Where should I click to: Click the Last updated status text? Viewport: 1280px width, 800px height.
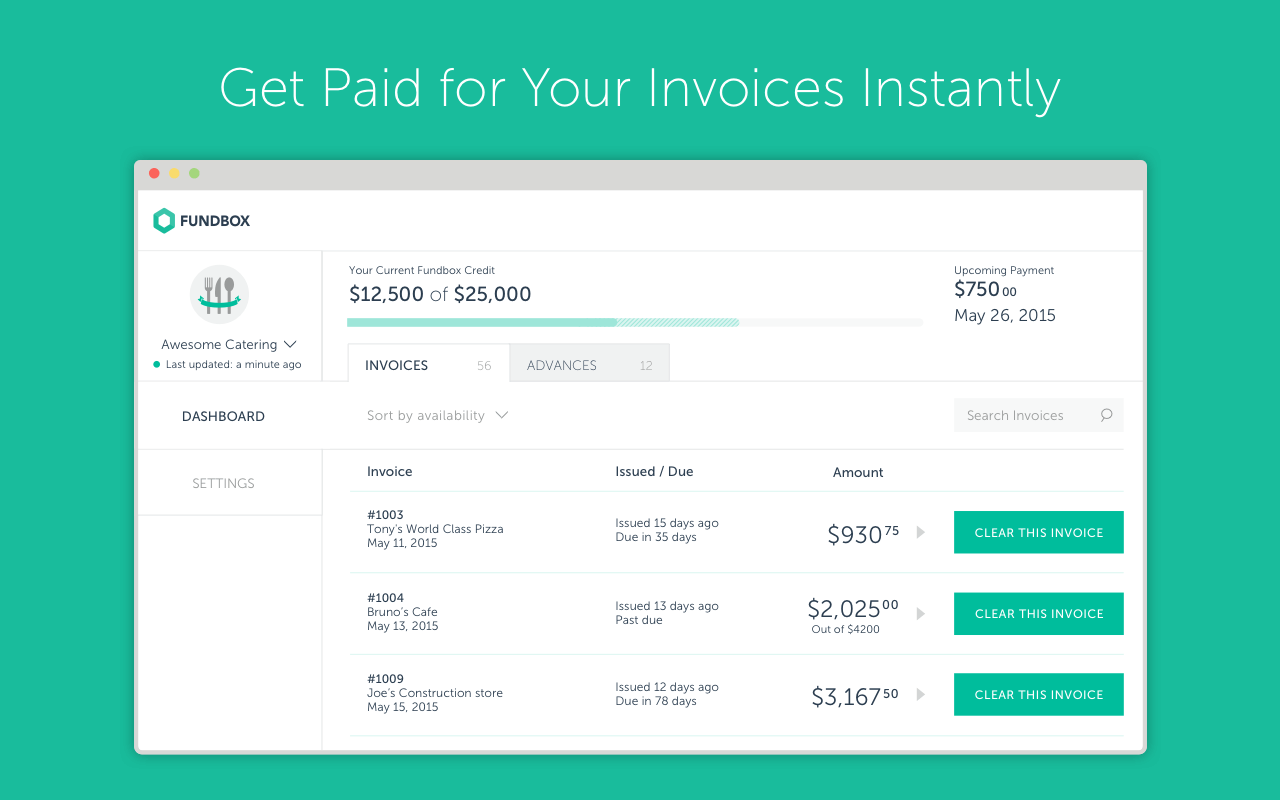233,365
